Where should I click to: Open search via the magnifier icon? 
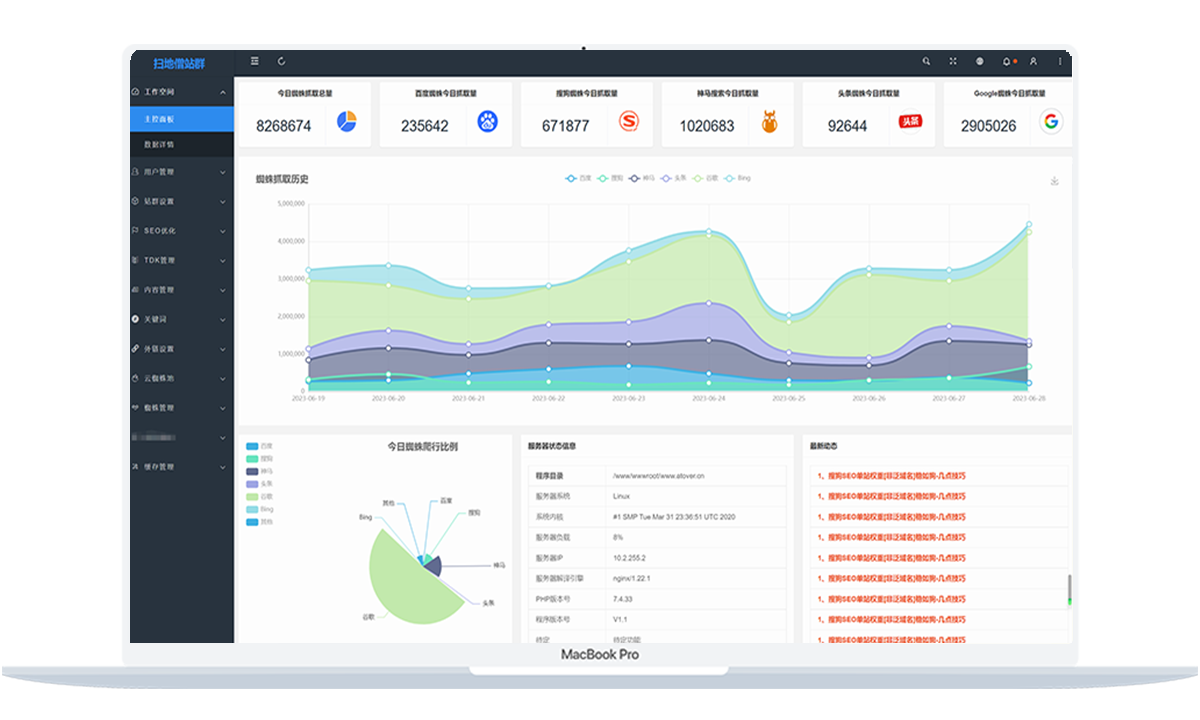tap(926, 61)
